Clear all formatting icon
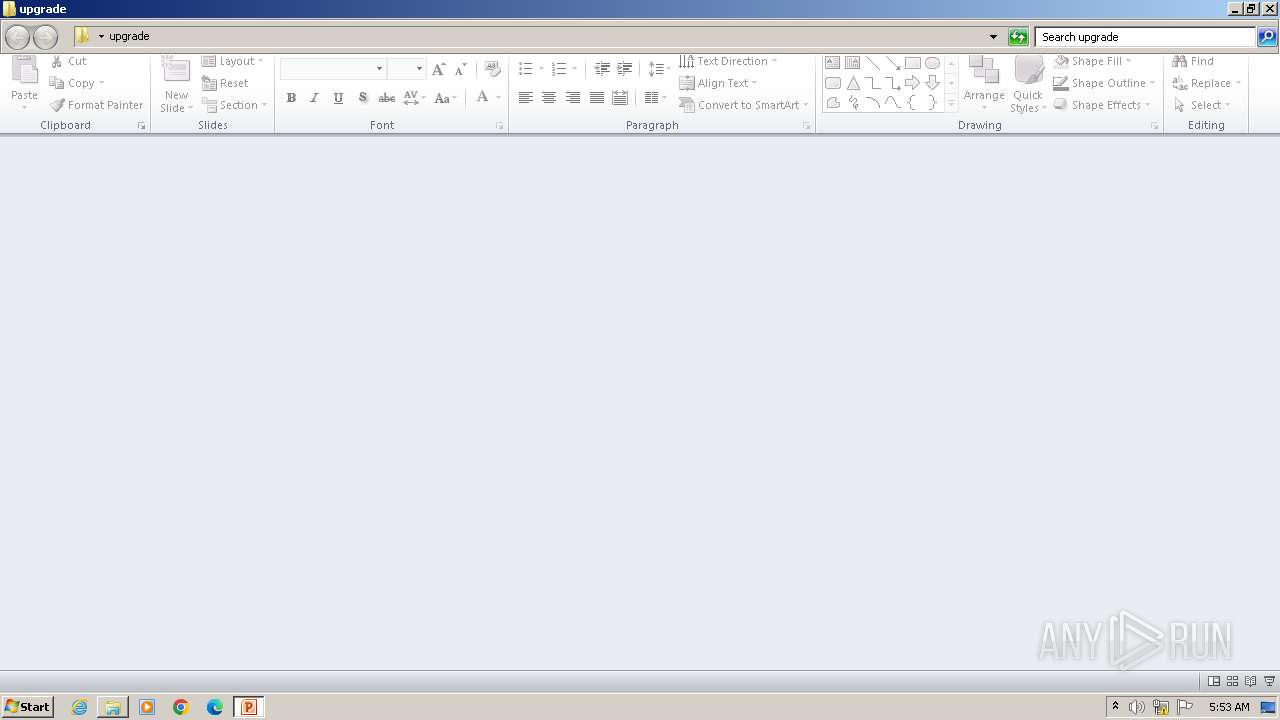This screenshot has height=720, width=1280. point(492,69)
